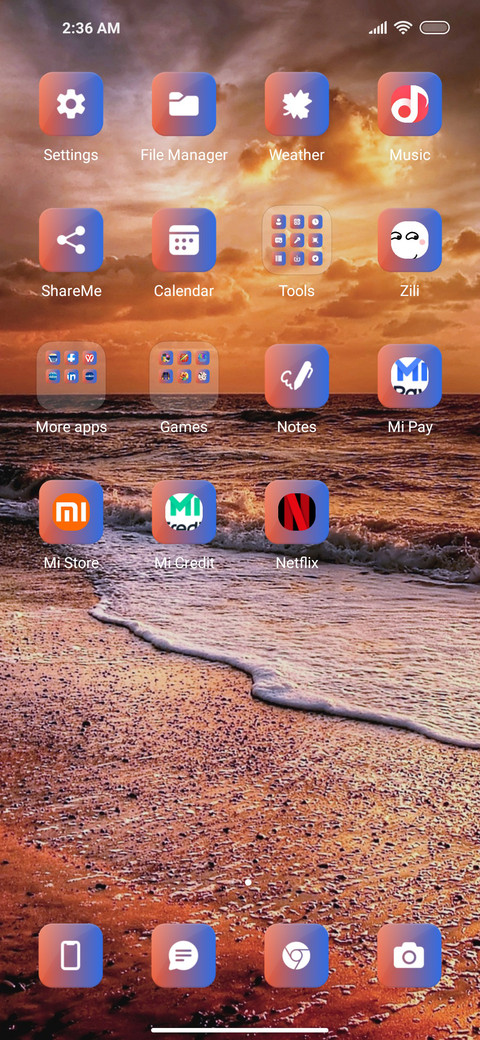480x1040 pixels.
Task: Launch Chrome browser from dock
Action: coord(296,956)
